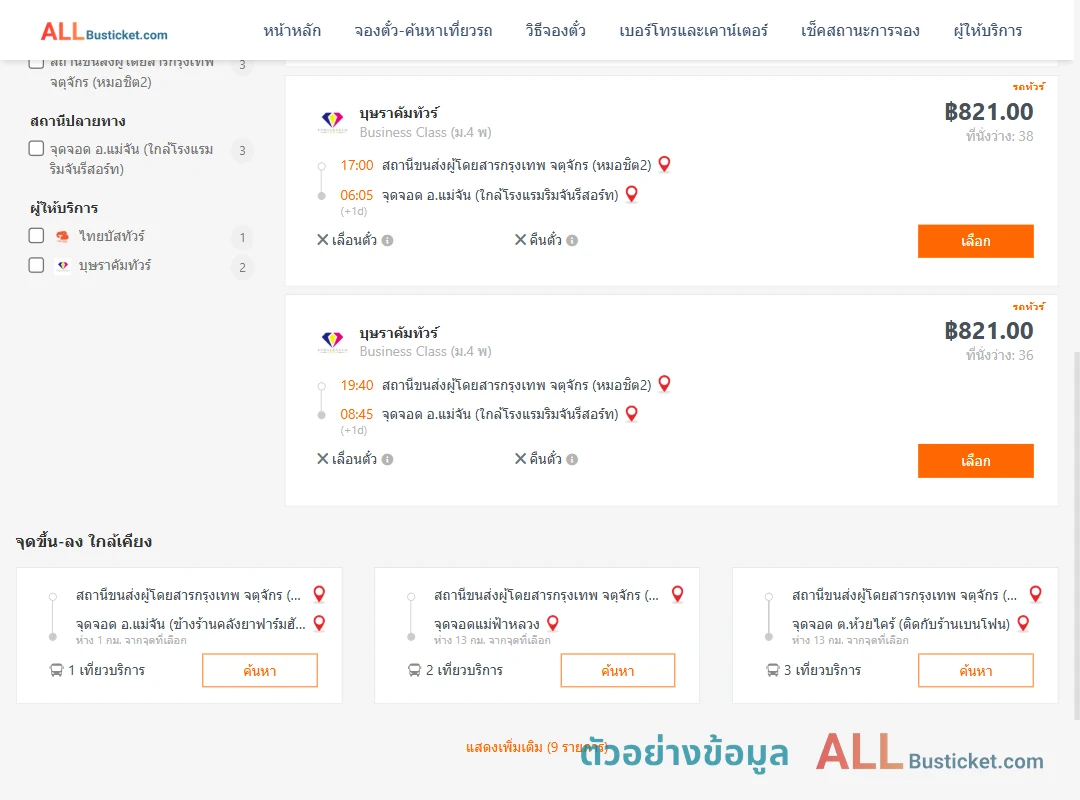
Task: Open ผู้ให้บริการ menu item
Action: coord(987,30)
